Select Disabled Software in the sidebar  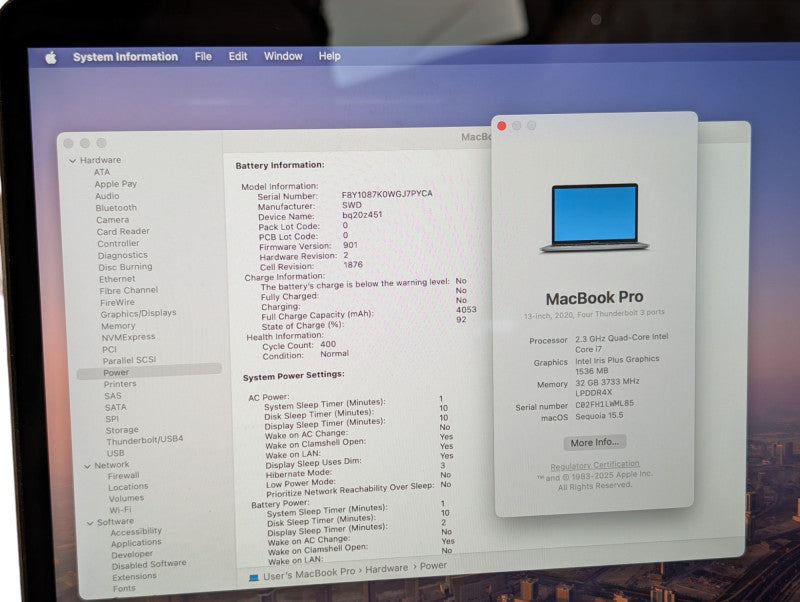(149, 565)
